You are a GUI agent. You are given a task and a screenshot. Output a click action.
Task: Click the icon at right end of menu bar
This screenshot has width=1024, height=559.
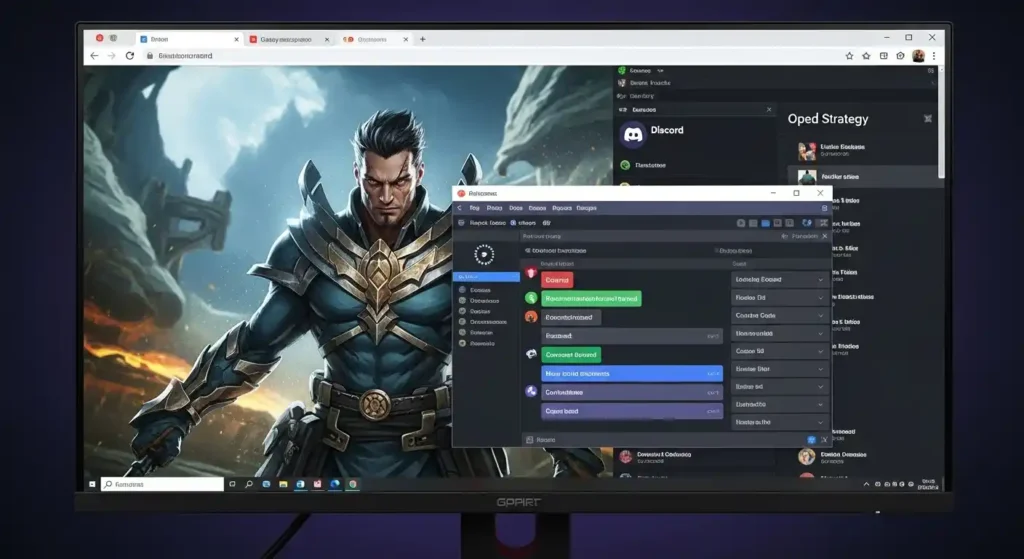coord(824,208)
